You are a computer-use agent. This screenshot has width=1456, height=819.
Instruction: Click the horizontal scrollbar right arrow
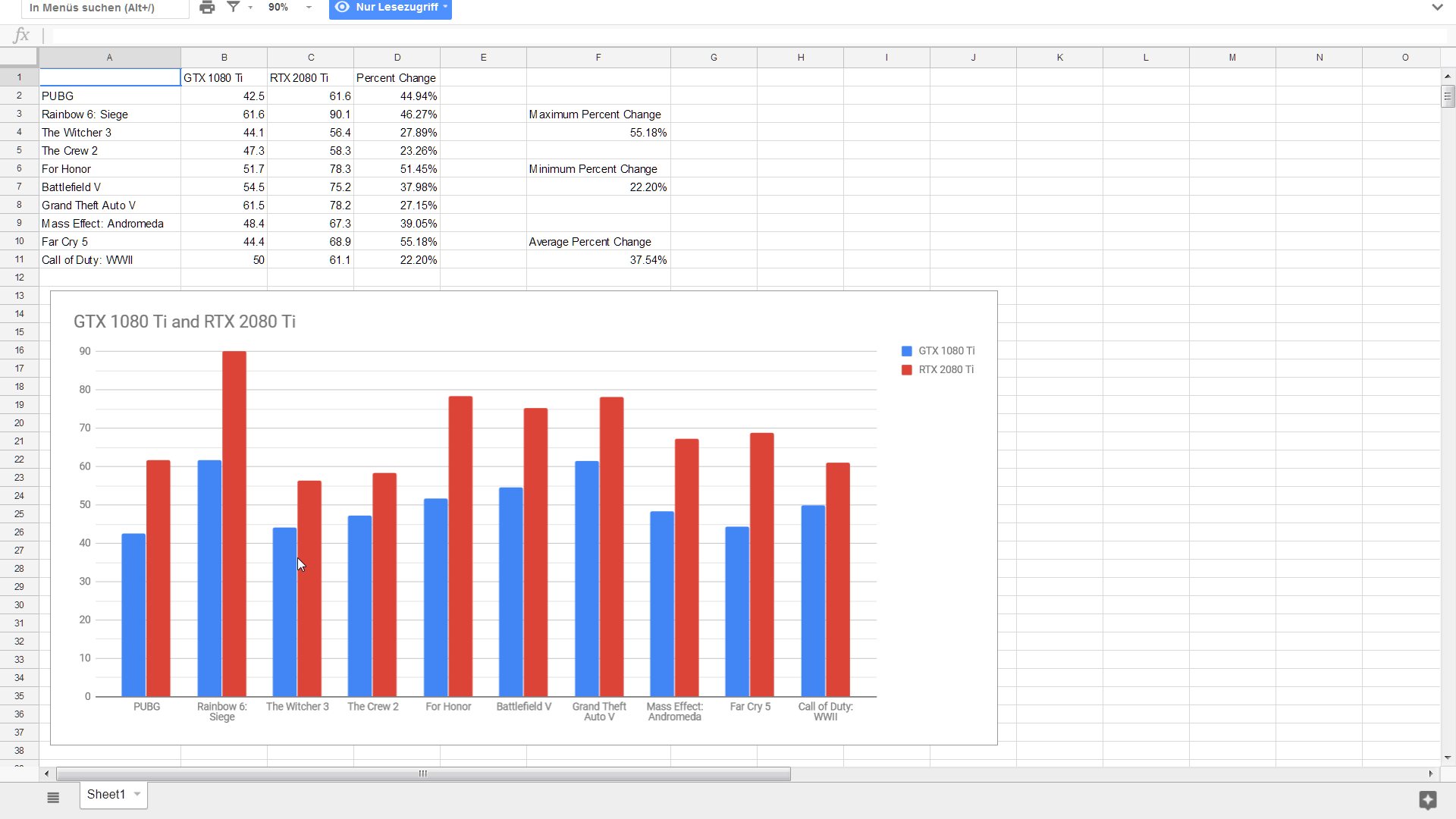point(1430,773)
